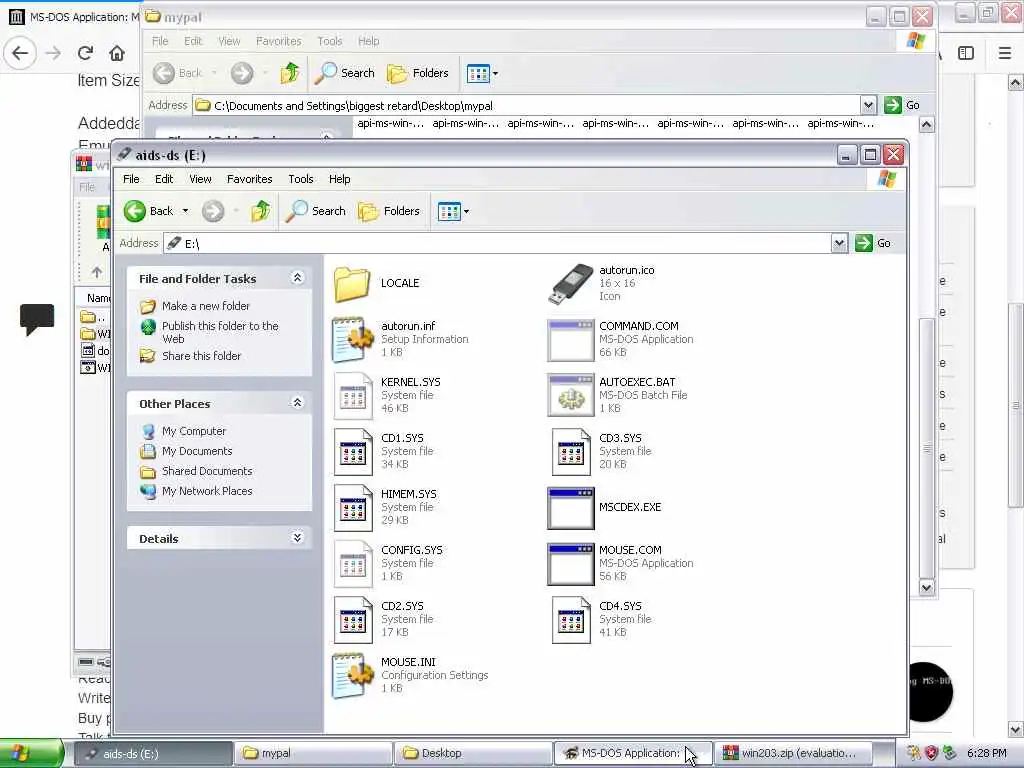Click the black speech bubble comment icon
Viewport: 1024px width, 768px height.
click(x=37, y=320)
